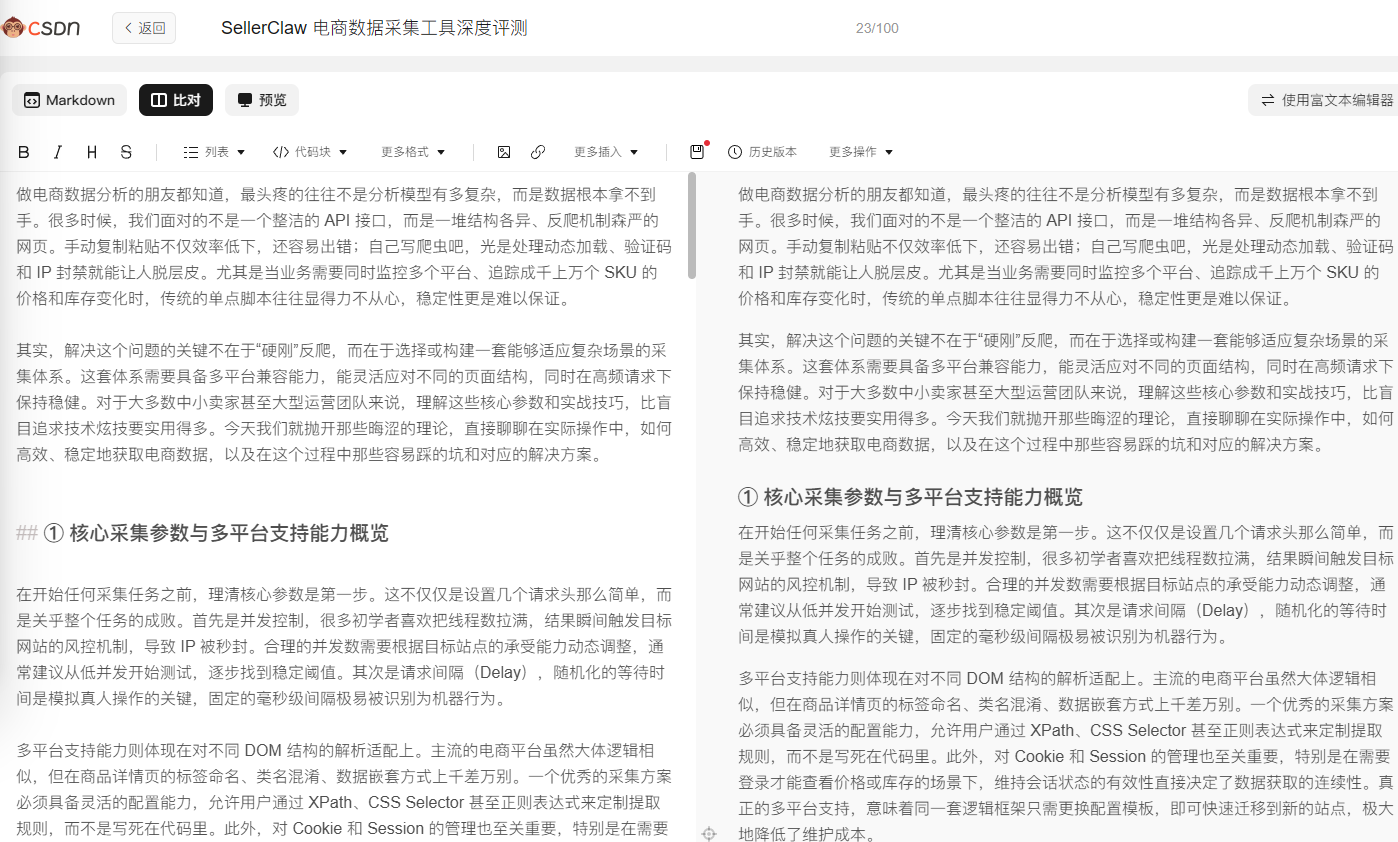Insert a heading with the H icon
The image size is (1398, 842).
pos(92,152)
